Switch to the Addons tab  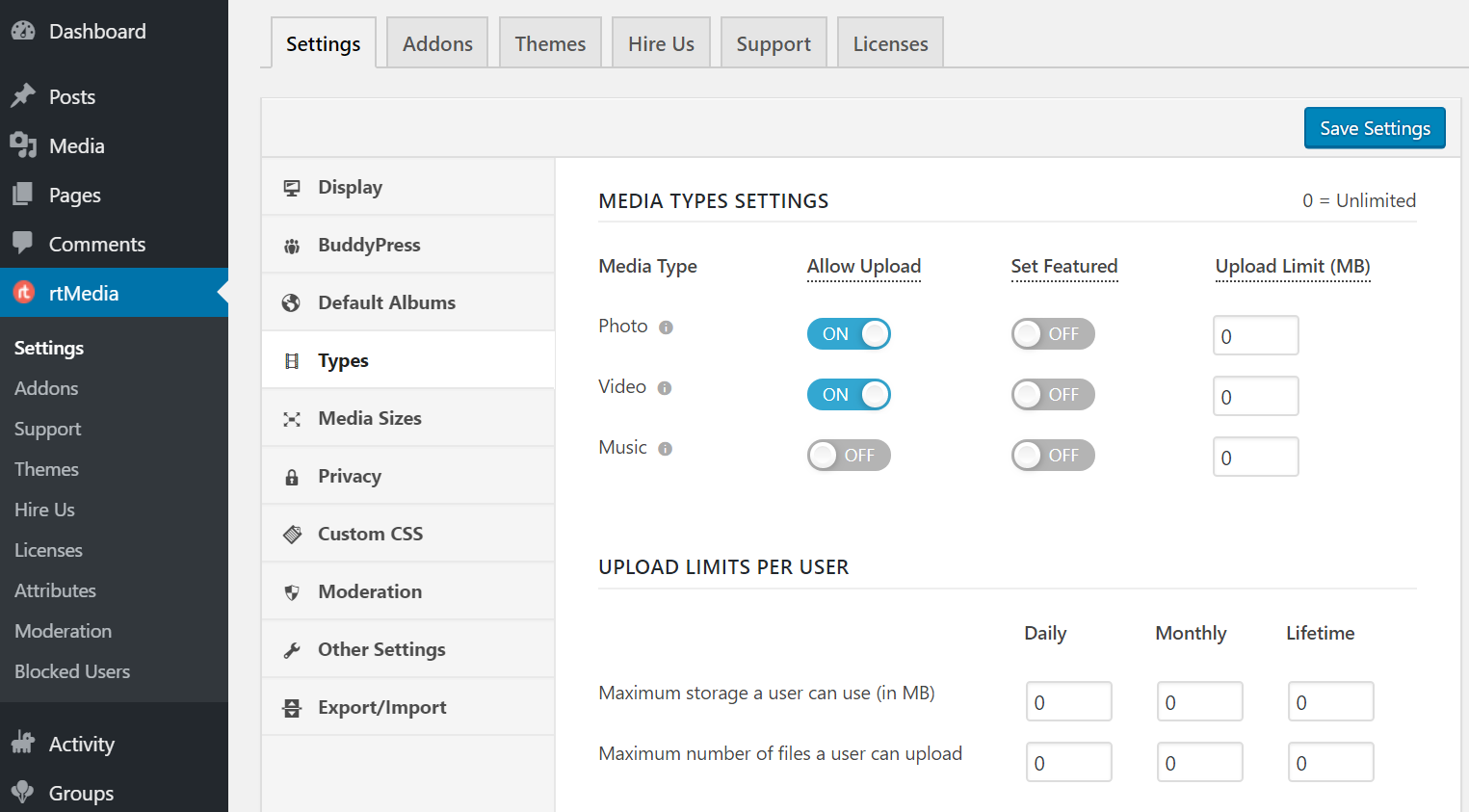[x=437, y=42]
